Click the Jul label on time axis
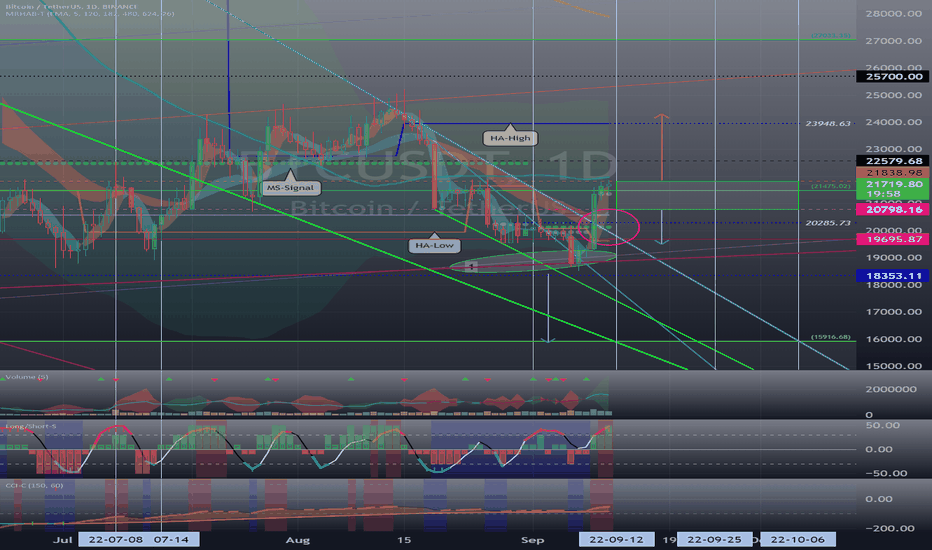Screen dimensions: 932x550 pyautogui.click(x=62, y=540)
